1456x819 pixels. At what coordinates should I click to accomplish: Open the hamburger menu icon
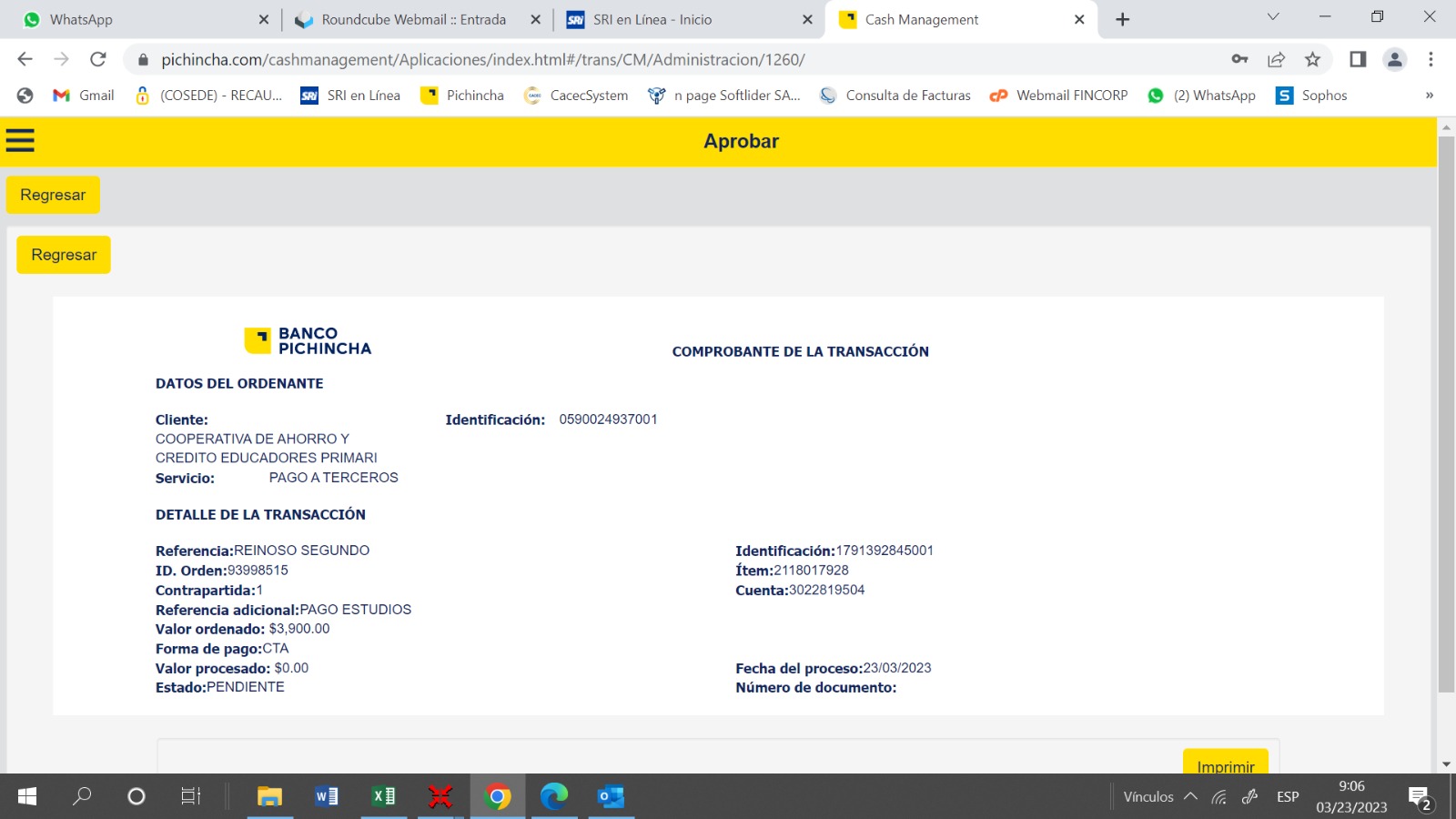(20, 140)
